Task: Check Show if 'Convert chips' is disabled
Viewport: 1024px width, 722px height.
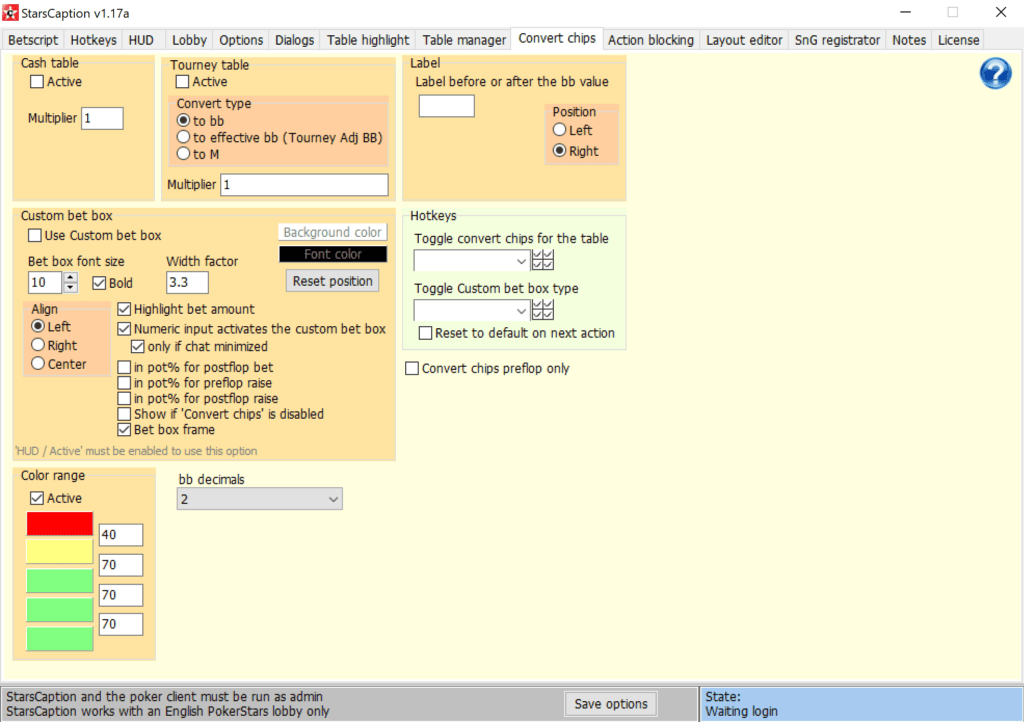Action: [x=124, y=415]
